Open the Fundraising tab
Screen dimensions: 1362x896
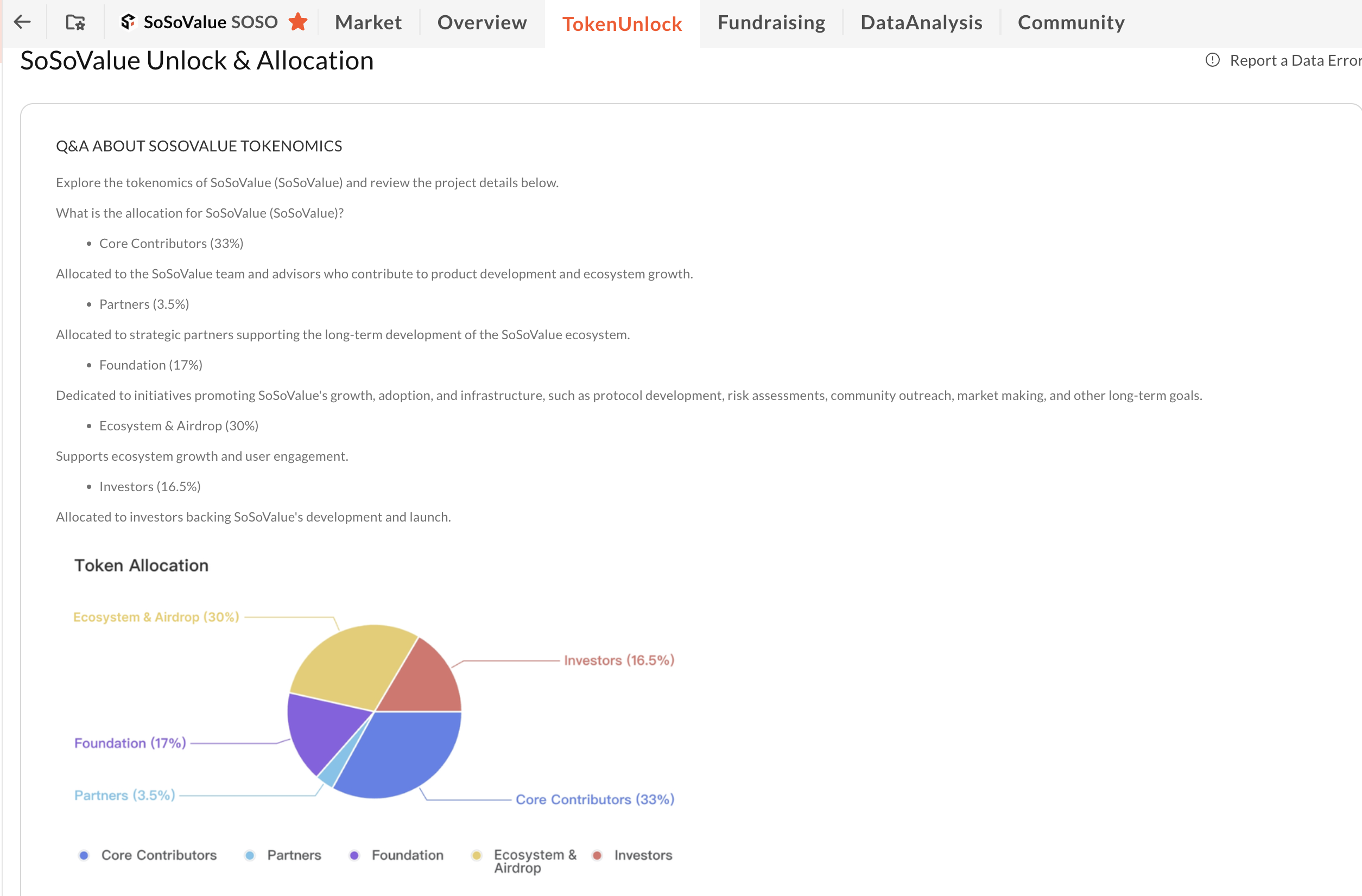click(771, 22)
